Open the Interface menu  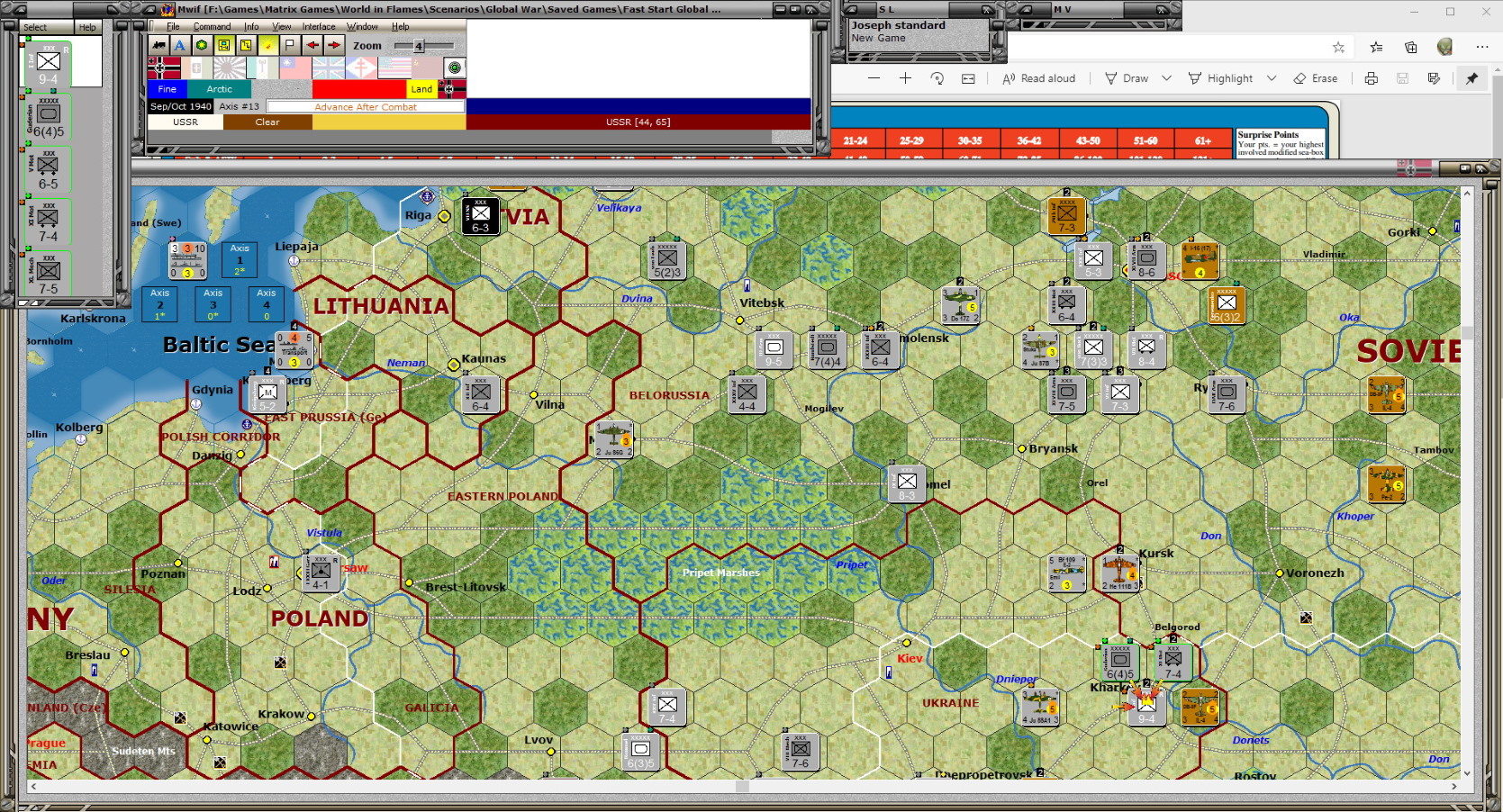[x=319, y=27]
